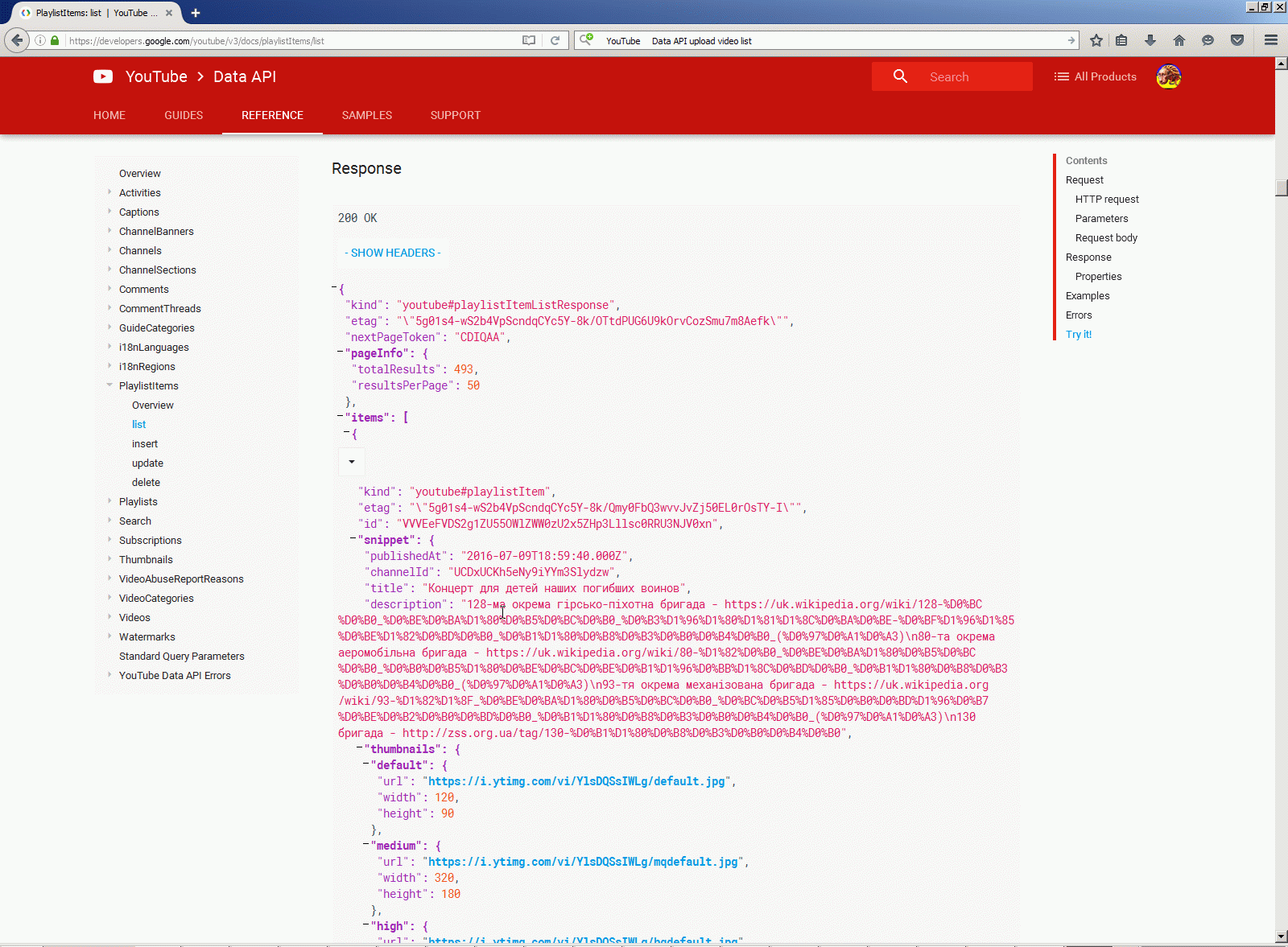Image resolution: width=1288 pixels, height=947 pixels.
Task: Save page with the Pocket icon
Action: pos(1237,40)
